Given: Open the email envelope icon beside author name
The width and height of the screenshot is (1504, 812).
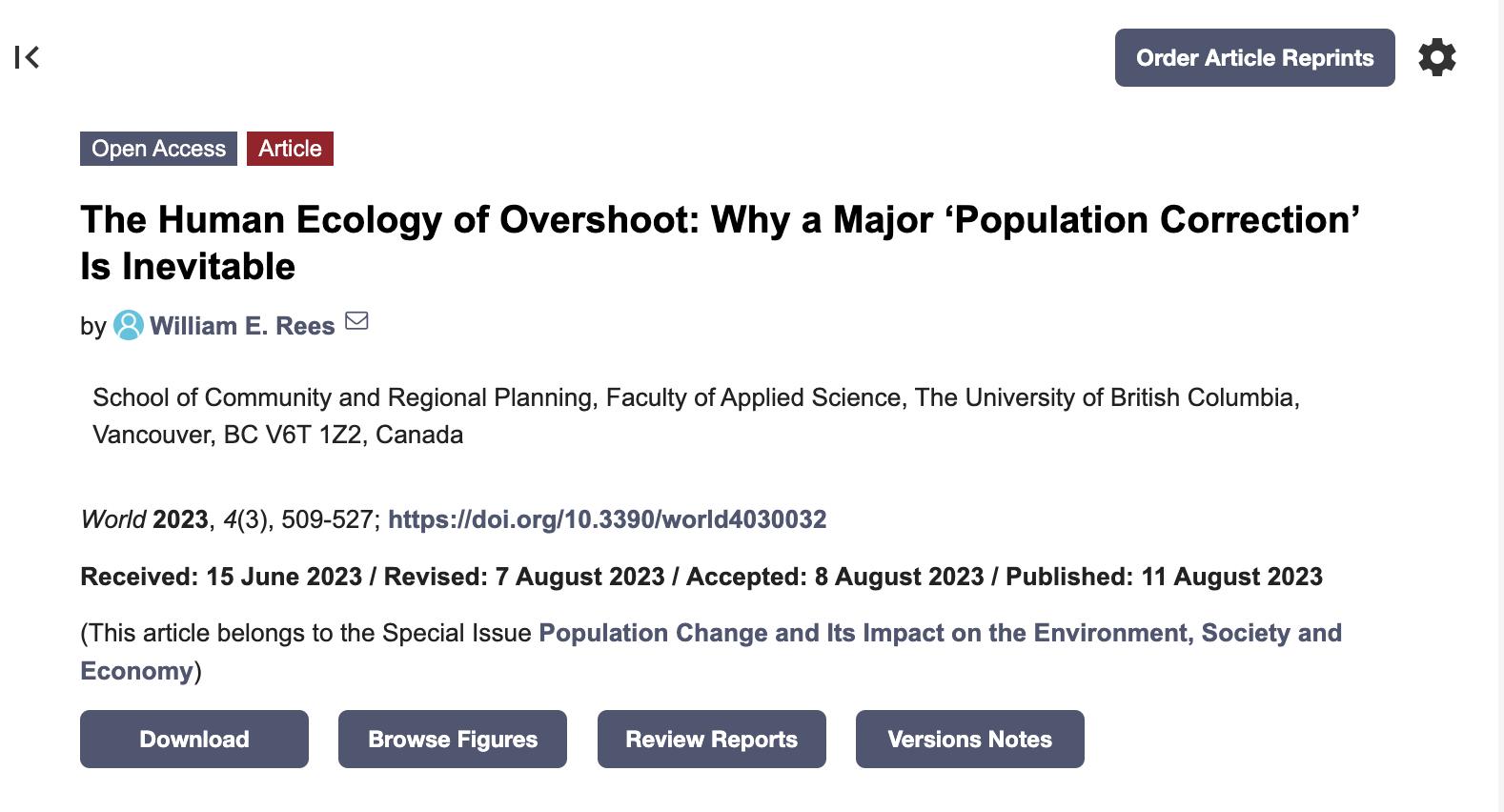Looking at the screenshot, I should tap(357, 323).
